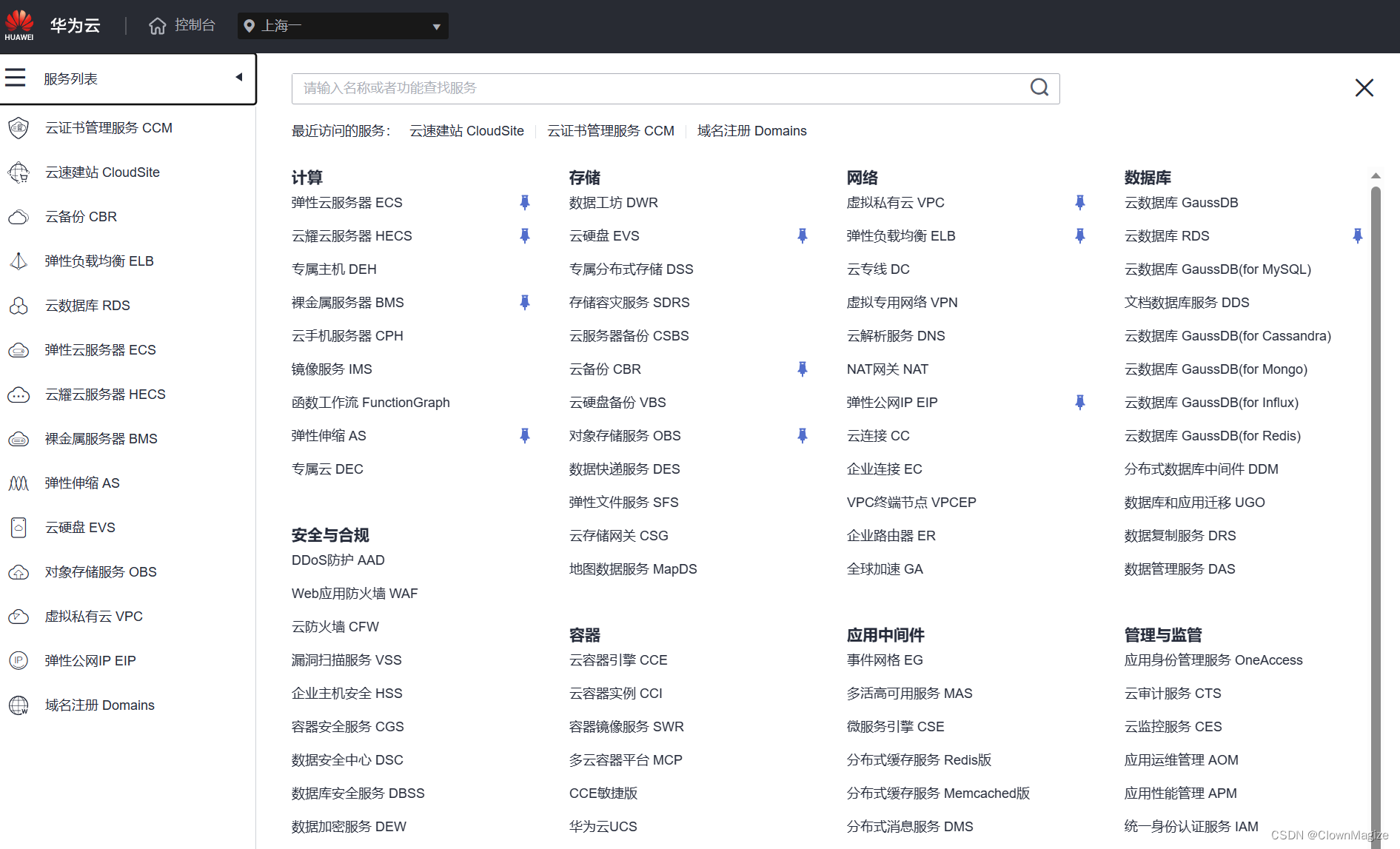Unpin 云耀云服务器 HECS in the 计算 list
The image size is (1400, 849).
[525, 235]
